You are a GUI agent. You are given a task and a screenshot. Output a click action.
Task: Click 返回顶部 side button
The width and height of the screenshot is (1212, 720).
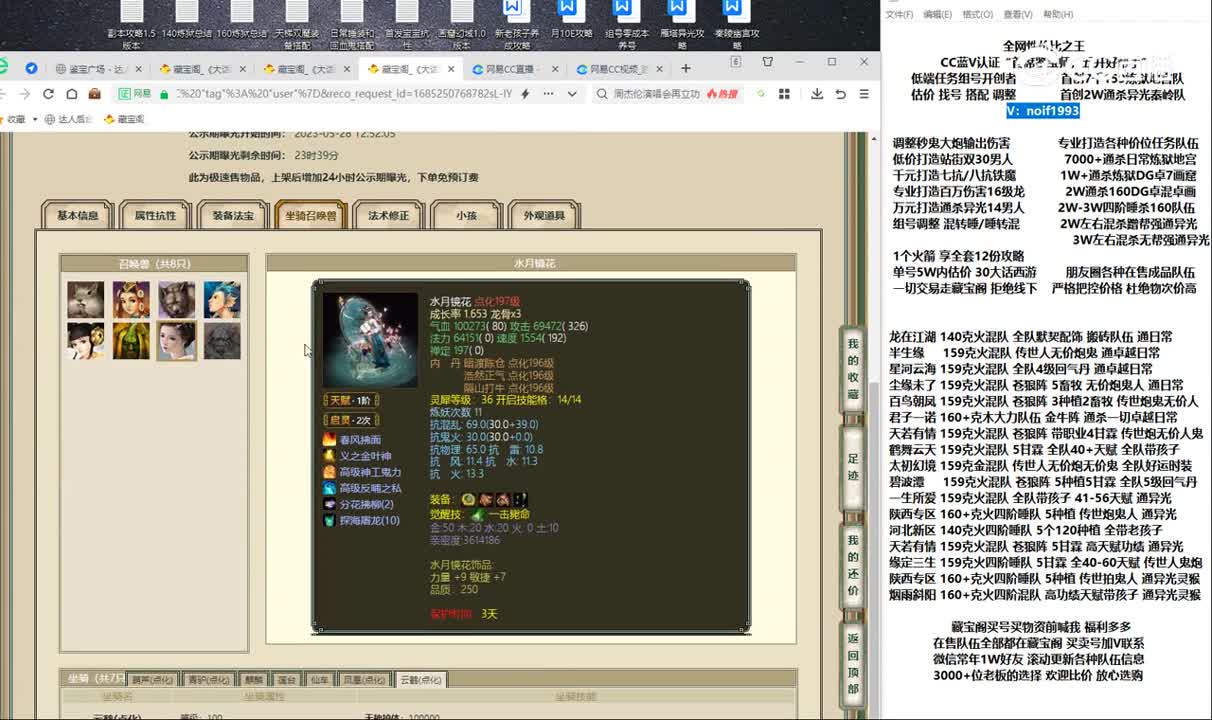pyautogui.click(x=853, y=663)
